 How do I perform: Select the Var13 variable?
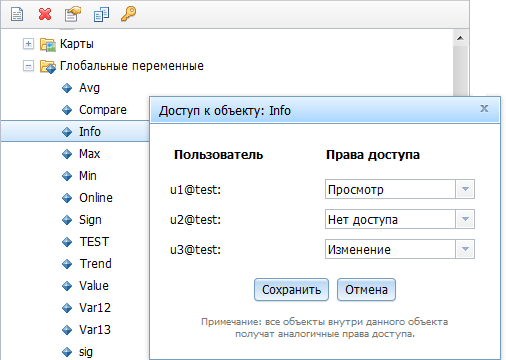(95, 330)
